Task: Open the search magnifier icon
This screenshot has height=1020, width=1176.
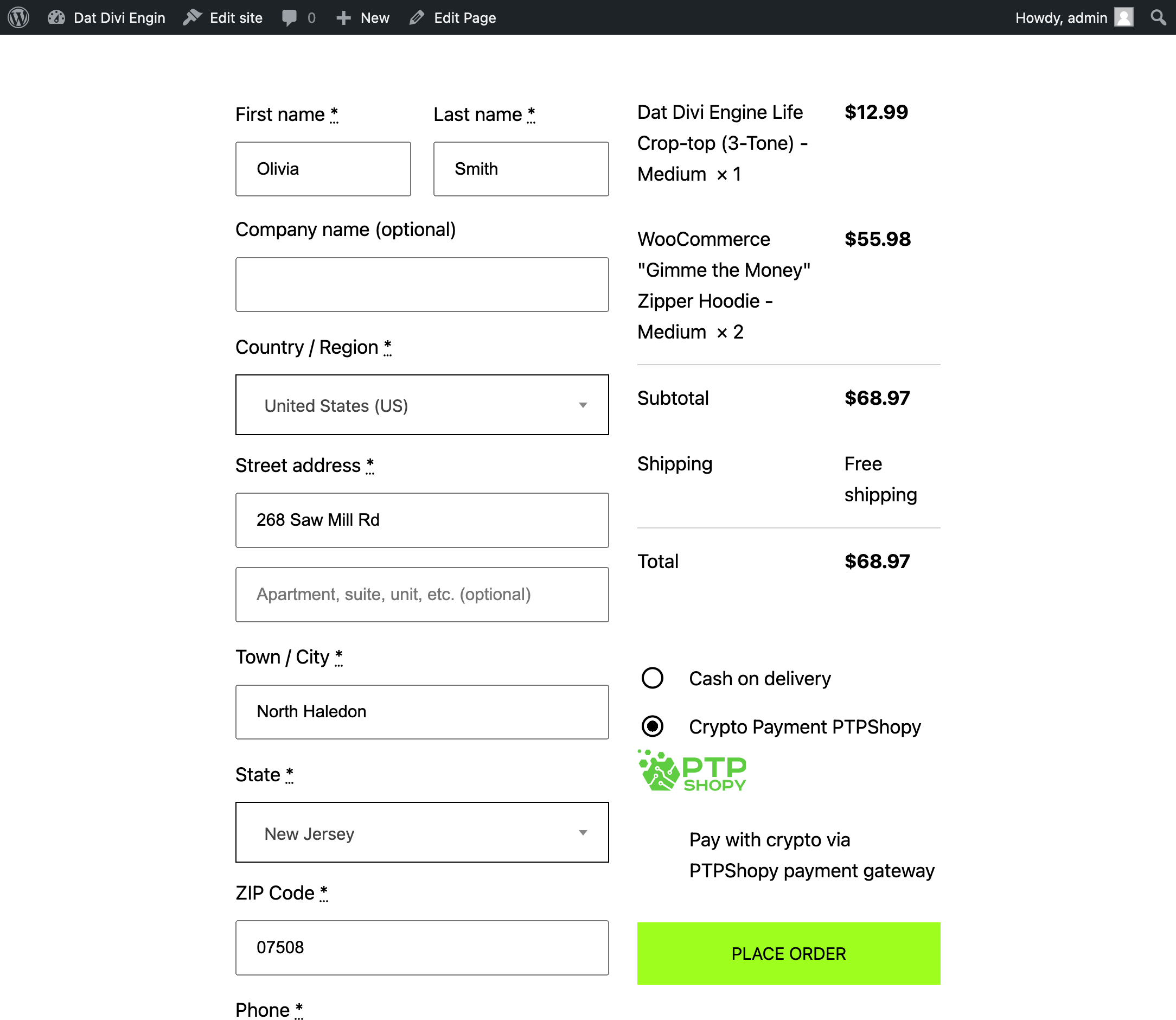Action: point(1158,18)
